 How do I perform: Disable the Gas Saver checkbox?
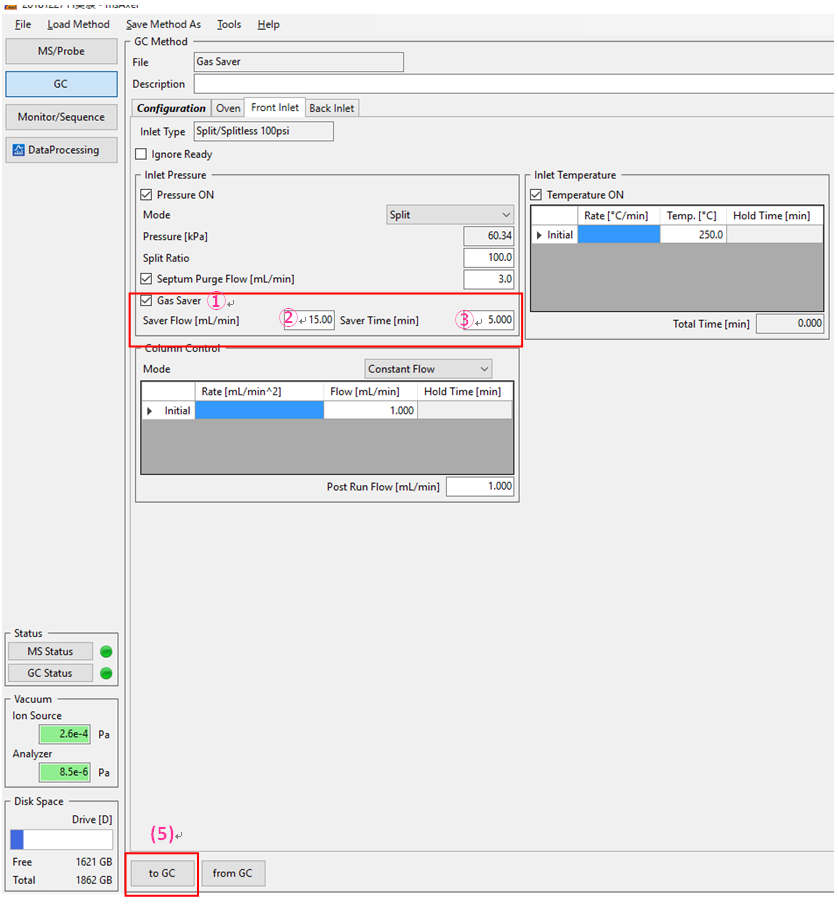click(148, 300)
